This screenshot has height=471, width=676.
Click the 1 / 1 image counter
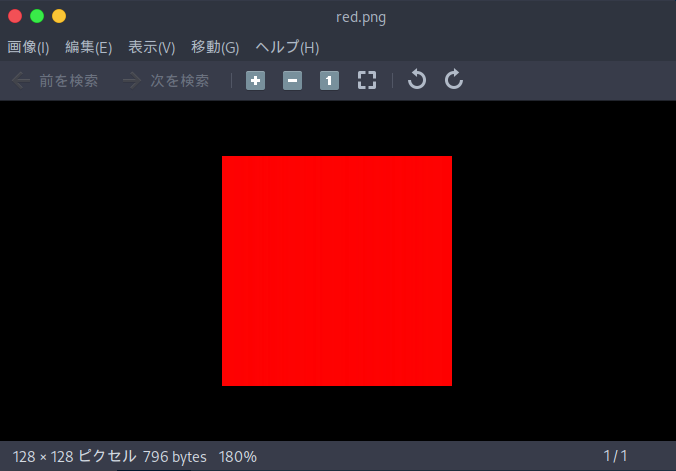615,457
